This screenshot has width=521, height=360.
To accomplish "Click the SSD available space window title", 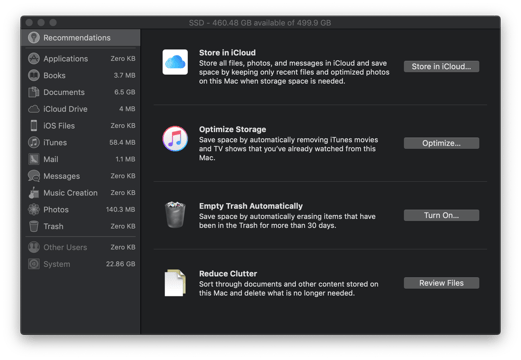I will [260, 23].
